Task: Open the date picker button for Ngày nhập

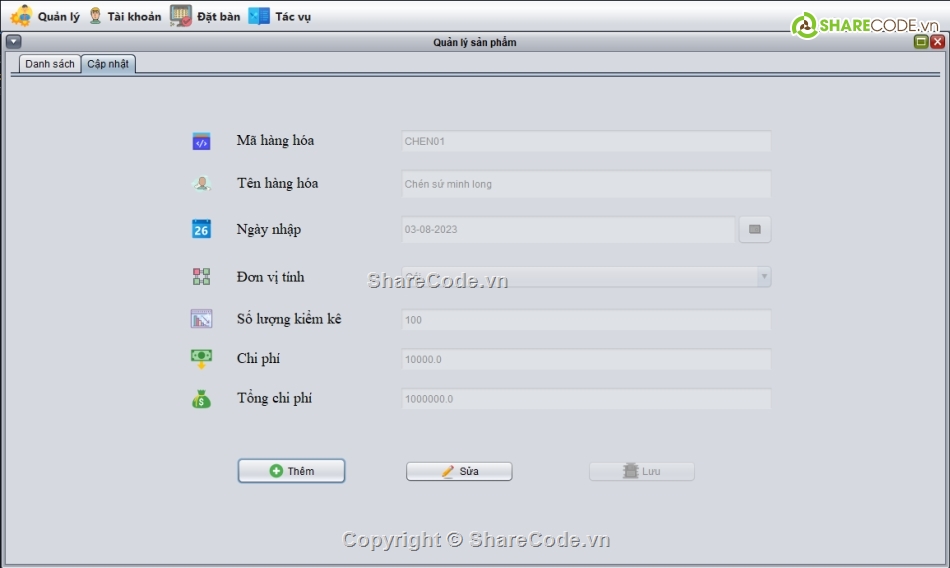Action: coord(755,230)
